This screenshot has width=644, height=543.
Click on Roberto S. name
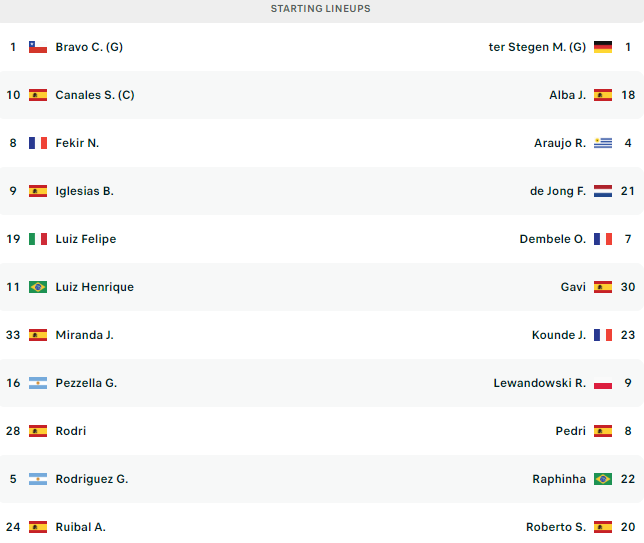pyautogui.click(x=556, y=527)
